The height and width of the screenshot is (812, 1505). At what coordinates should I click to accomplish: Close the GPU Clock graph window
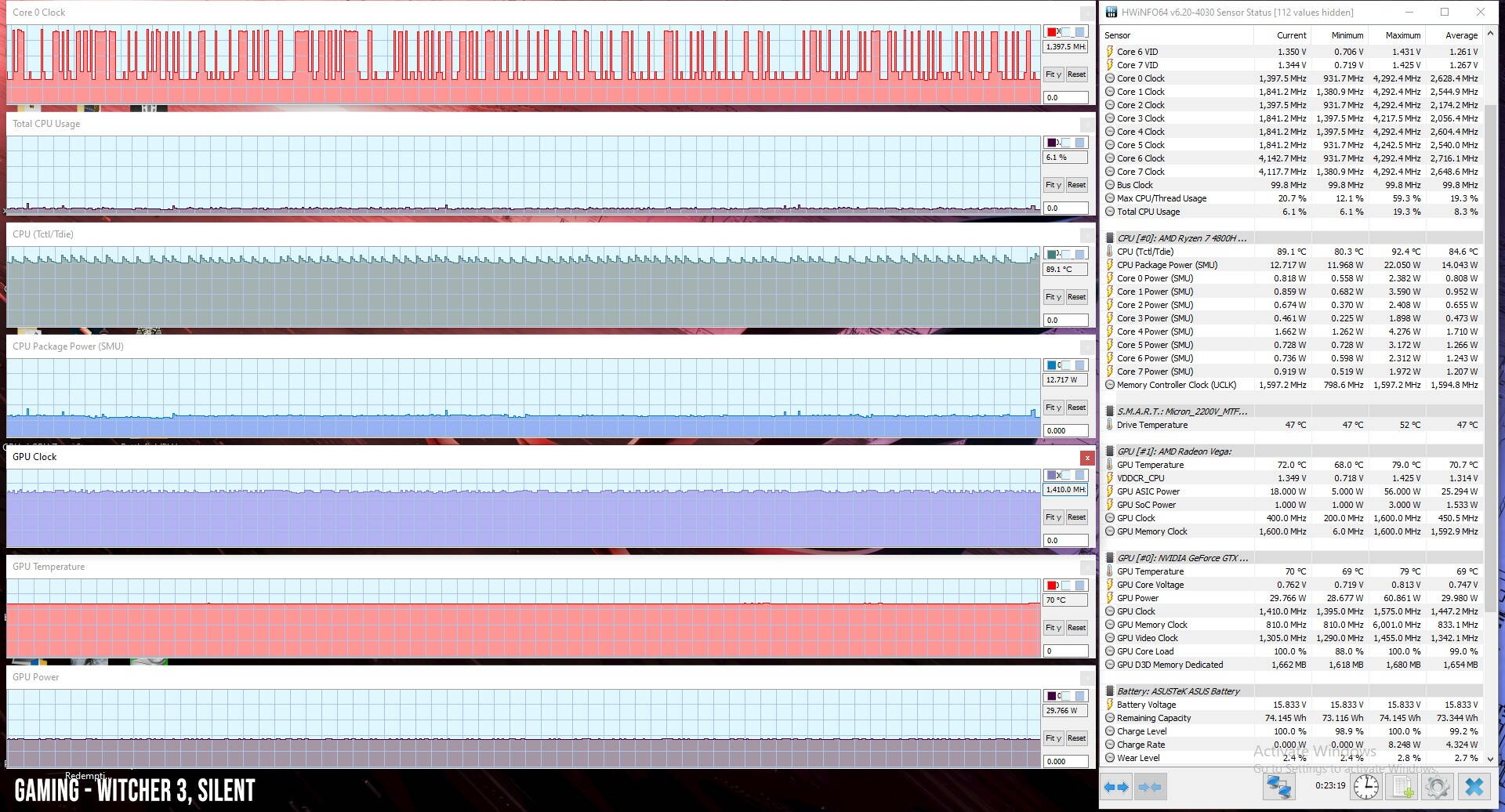point(1087,458)
